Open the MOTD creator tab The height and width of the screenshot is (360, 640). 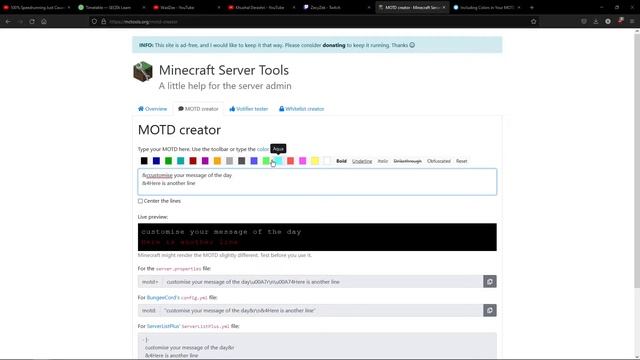pos(198,109)
